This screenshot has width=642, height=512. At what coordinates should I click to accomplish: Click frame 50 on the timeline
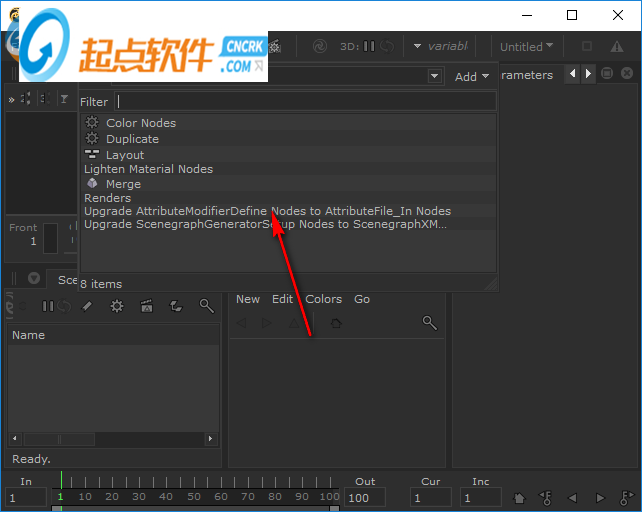pyautogui.click(x=194, y=496)
